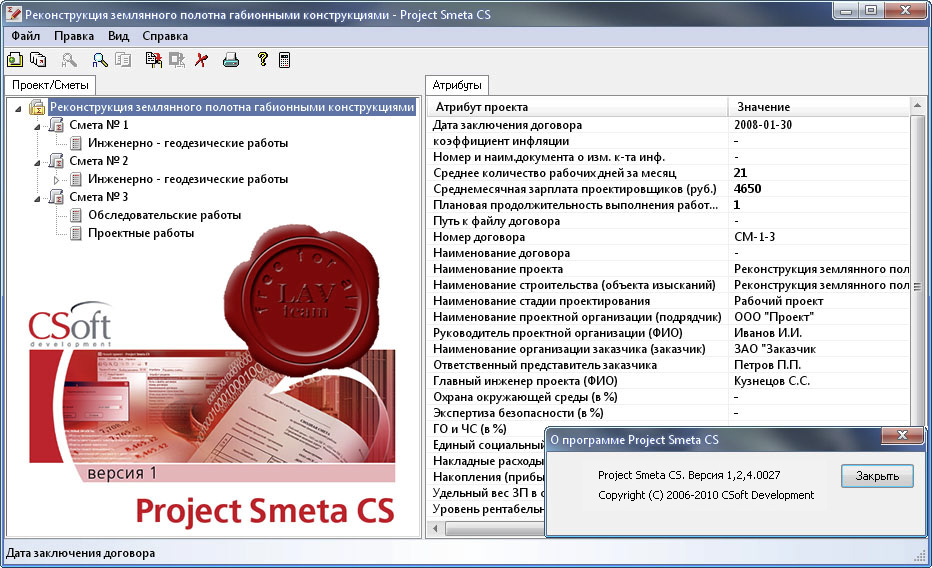
Task: Click the yellow question mark help icon
Action: 262,59
